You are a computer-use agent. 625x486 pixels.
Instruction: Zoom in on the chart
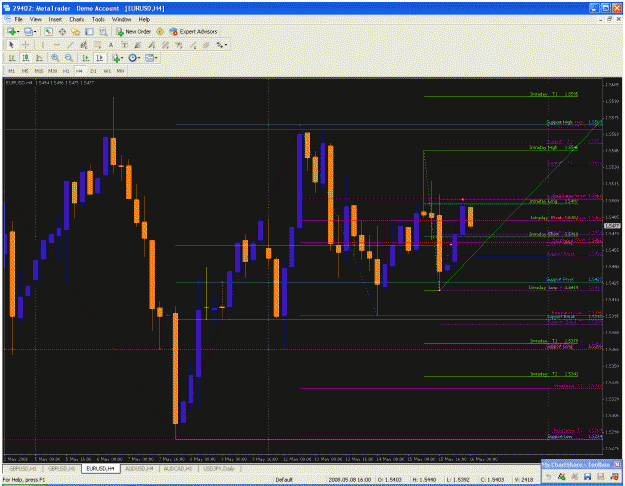point(55,58)
